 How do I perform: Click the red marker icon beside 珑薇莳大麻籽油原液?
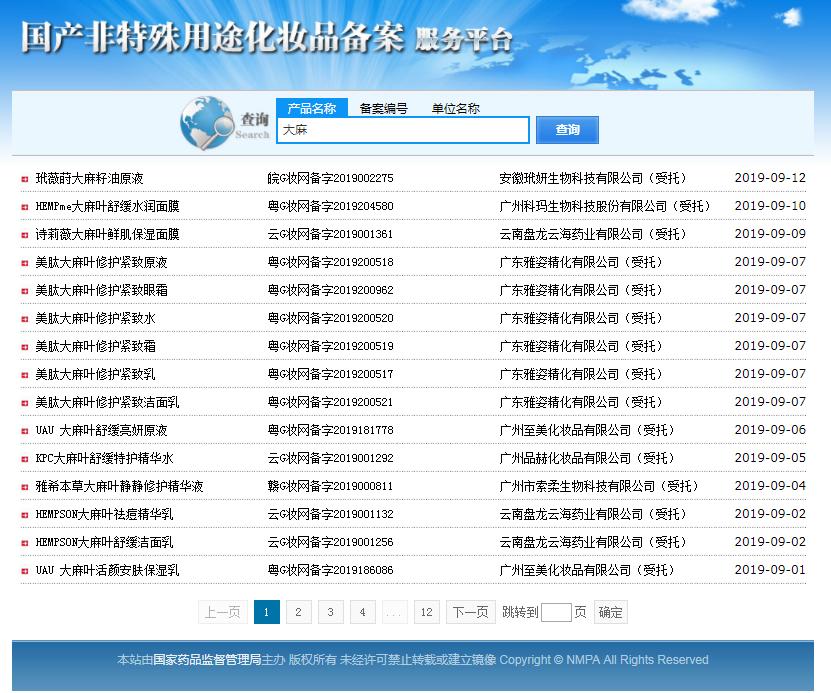(x=24, y=177)
